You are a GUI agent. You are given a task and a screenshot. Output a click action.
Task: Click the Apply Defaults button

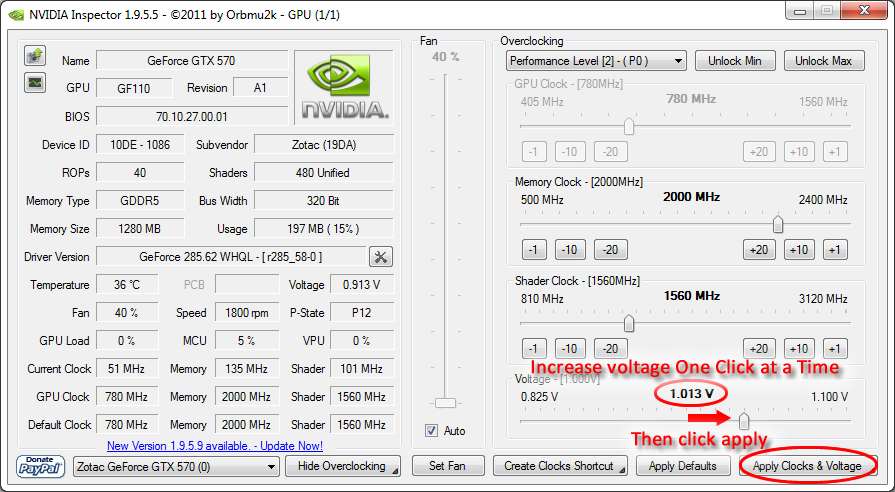[x=682, y=466]
